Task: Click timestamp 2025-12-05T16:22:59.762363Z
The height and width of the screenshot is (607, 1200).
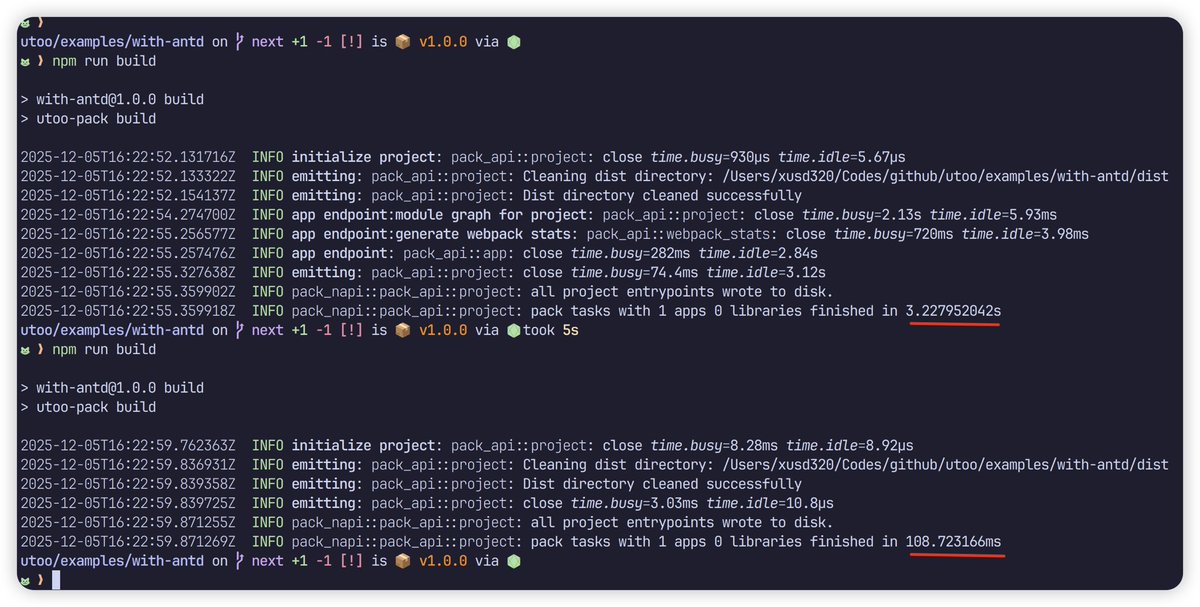Action: coord(128,445)
